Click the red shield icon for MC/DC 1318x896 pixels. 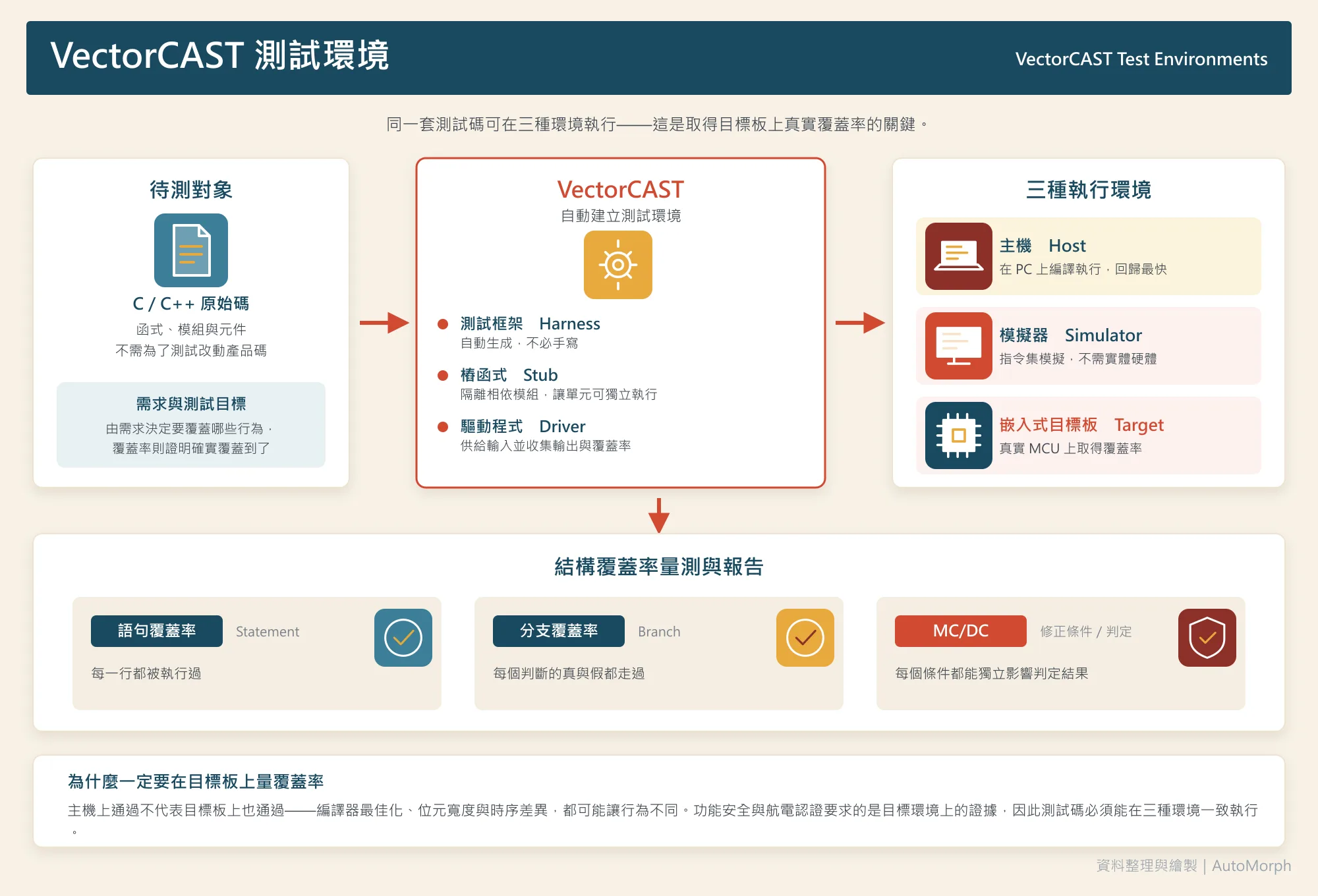(x=1207, y=638)
